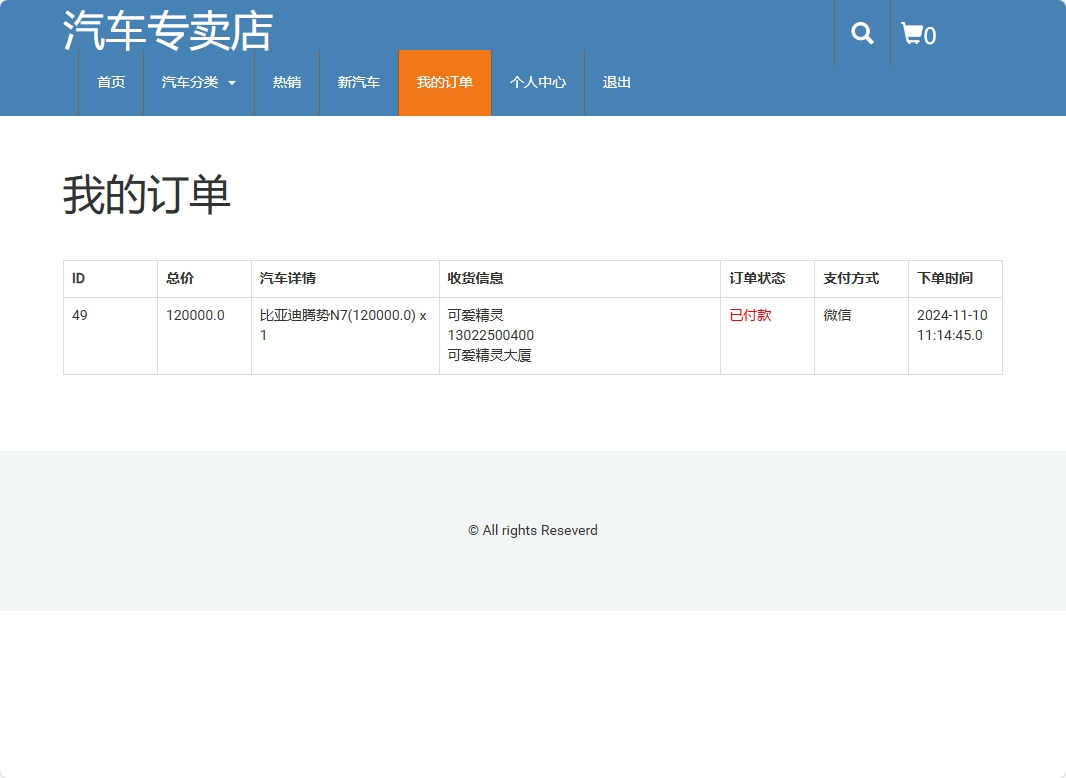Click the 已付款 order status text
Screen dimensions: 1066x778
(x=749, y=314)
